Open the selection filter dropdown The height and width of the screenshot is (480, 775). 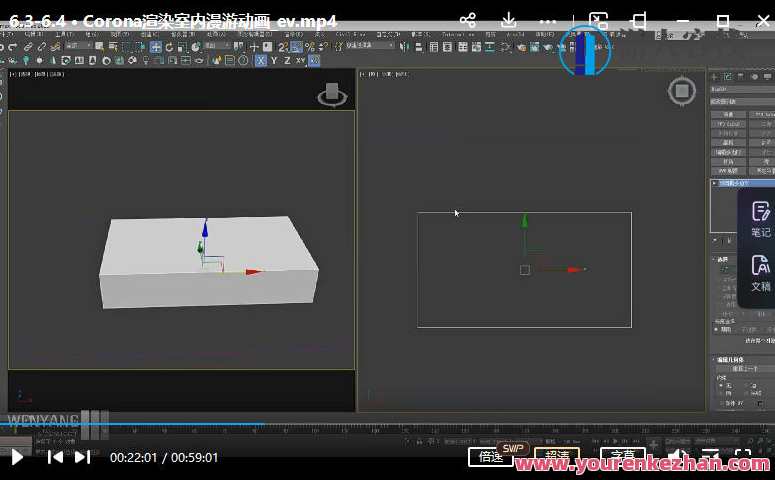click(79, 46)
